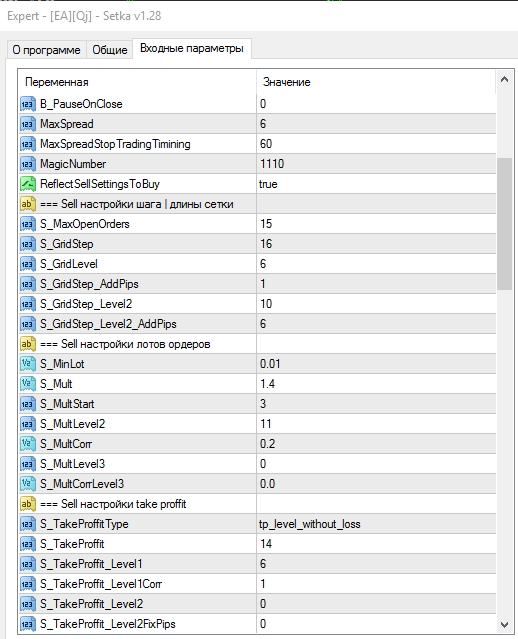Select the S_MultLevel2 variable name
This screenshot has width=518, height=639.
[x=72, y=424]
